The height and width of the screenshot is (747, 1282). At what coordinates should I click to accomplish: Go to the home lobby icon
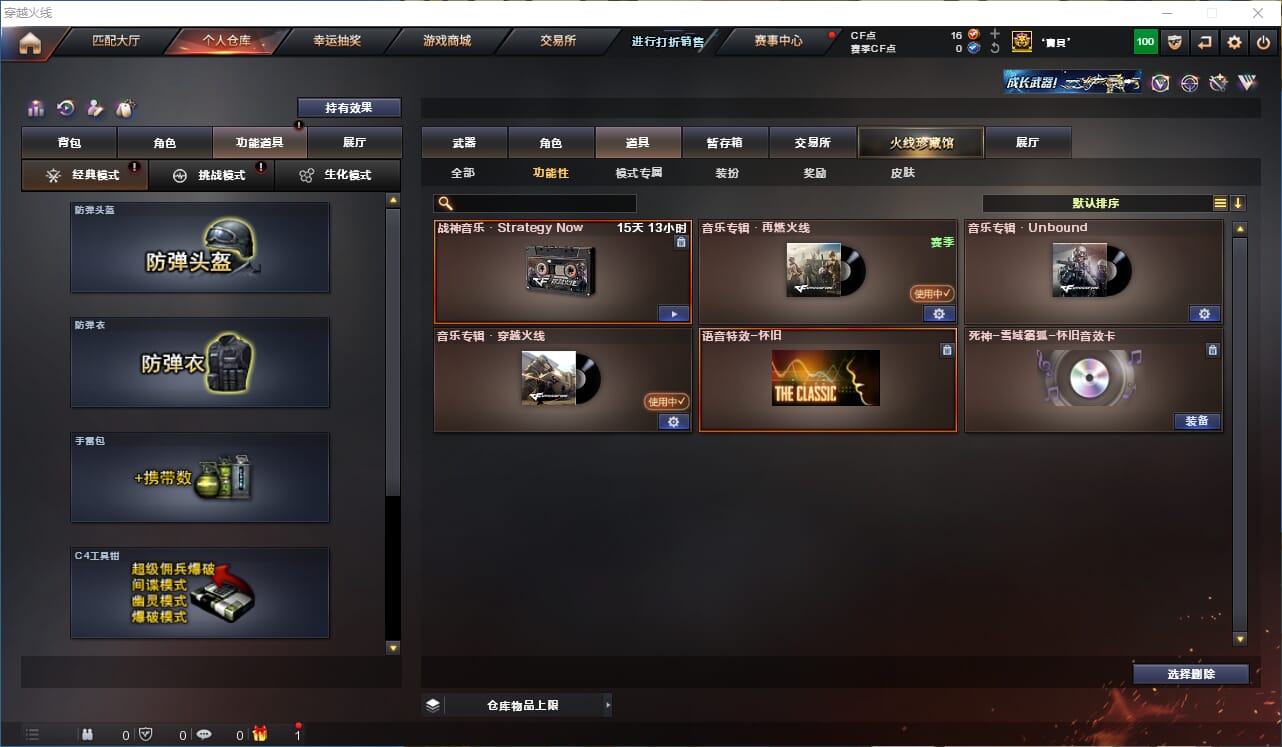[30, 42]
